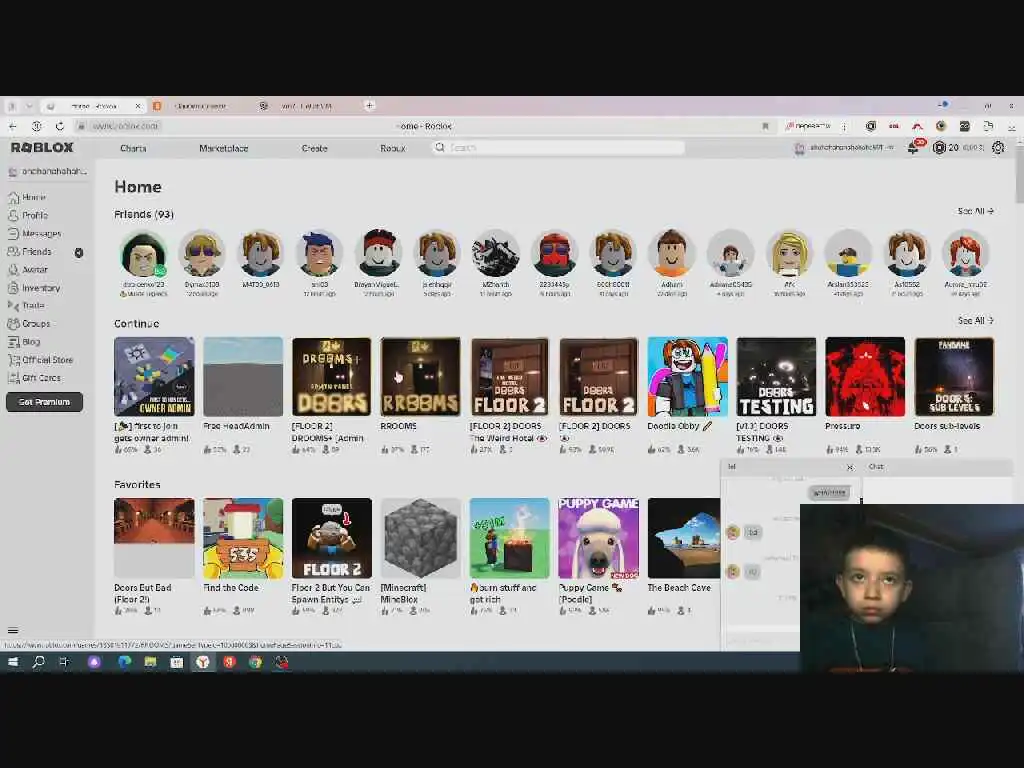Screen dimensions: 1024x768
Task: Open the DROOMS+ DOORS game thumbnail
Action: click(x=332, y=376)
